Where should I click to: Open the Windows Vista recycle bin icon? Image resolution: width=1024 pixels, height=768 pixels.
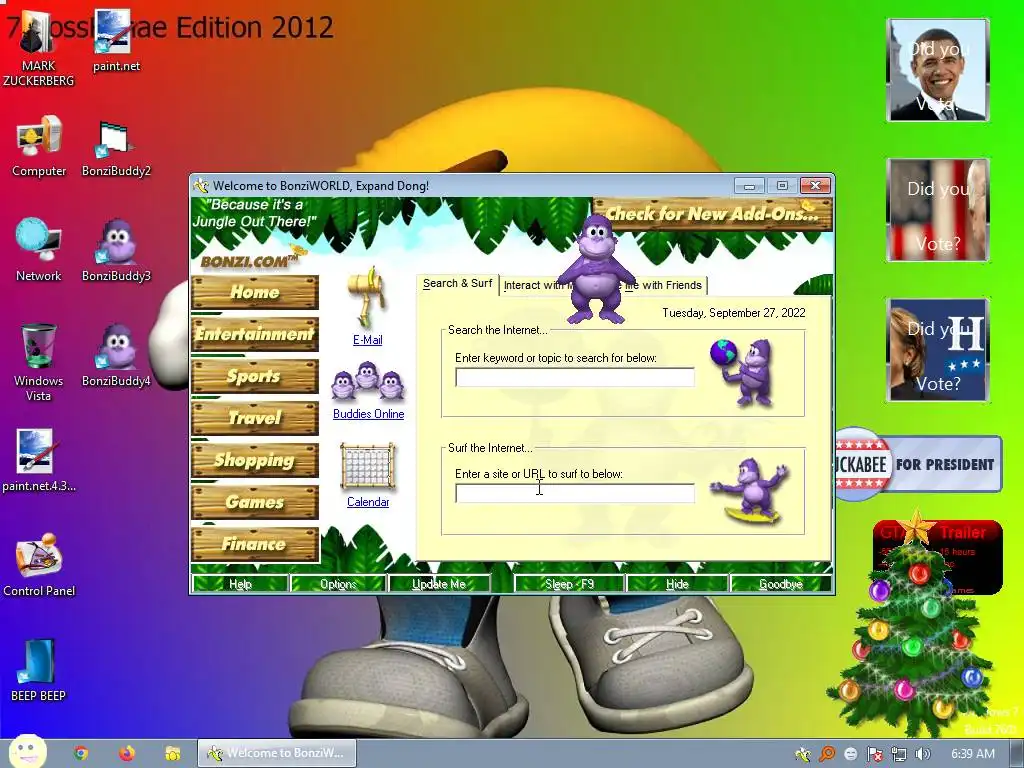click(x=39, y=362)
